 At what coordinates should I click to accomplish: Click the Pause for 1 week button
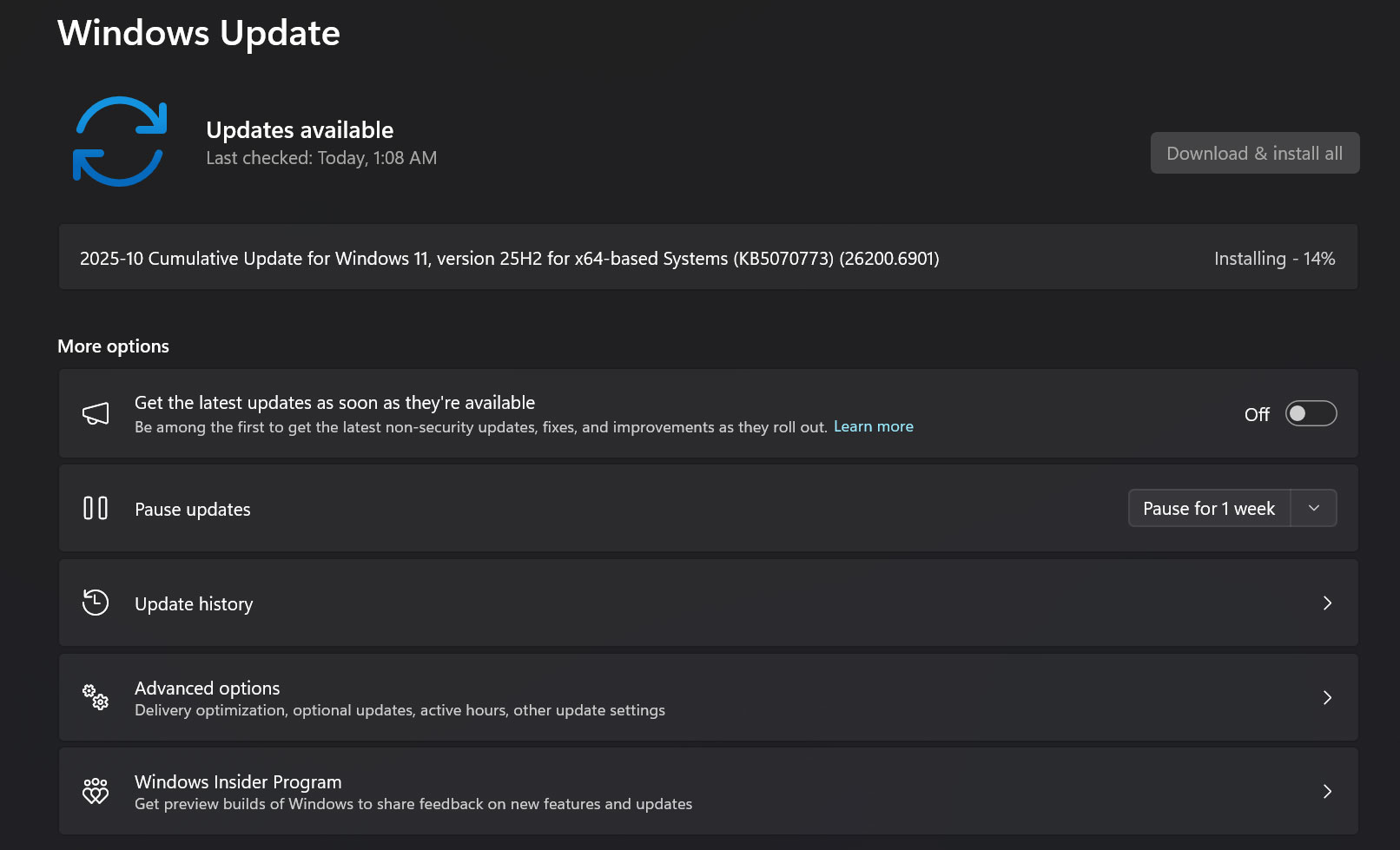point(1209,509)
